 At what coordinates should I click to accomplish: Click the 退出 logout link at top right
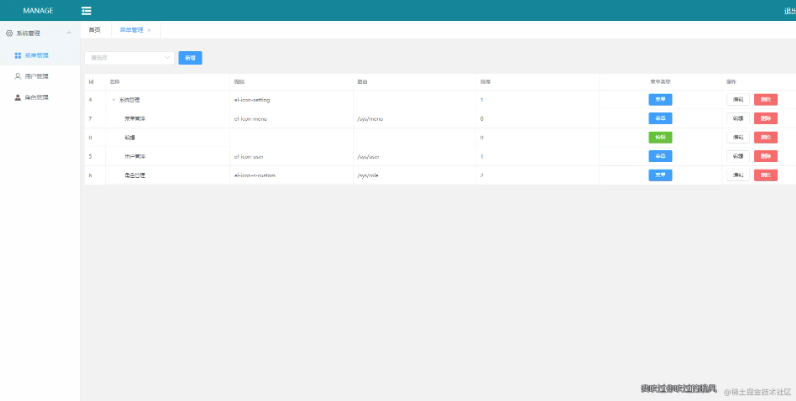pyautogui.click(x=790, y=11)
